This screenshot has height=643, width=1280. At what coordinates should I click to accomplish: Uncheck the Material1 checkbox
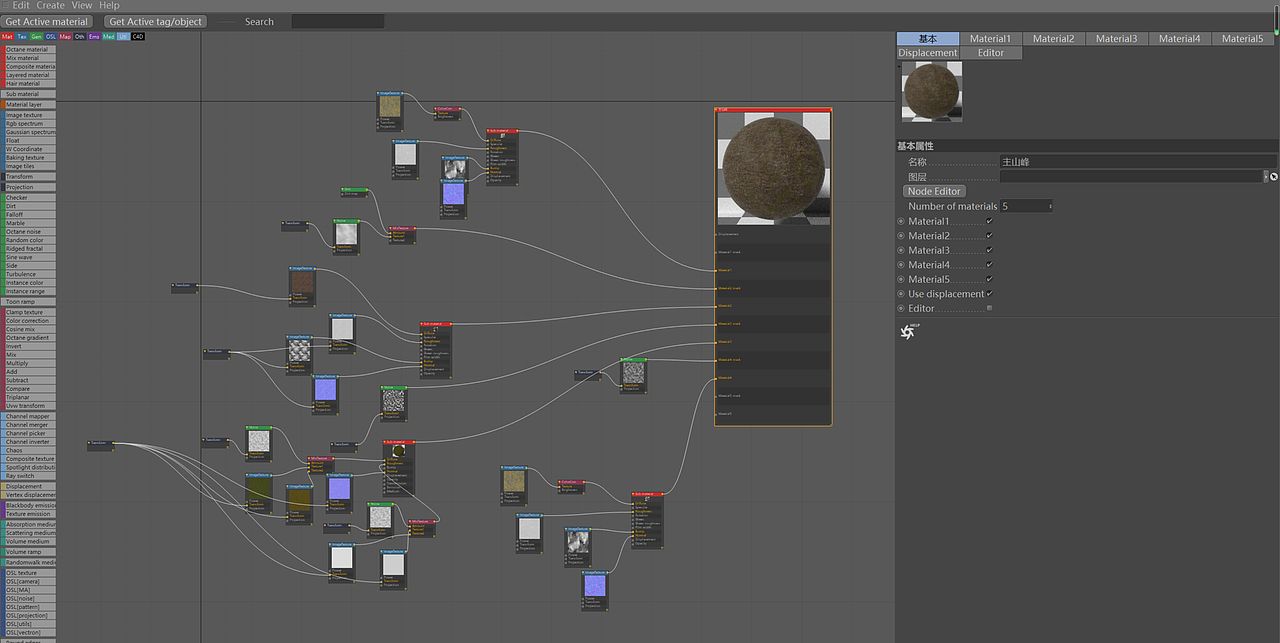pos(989,221)
